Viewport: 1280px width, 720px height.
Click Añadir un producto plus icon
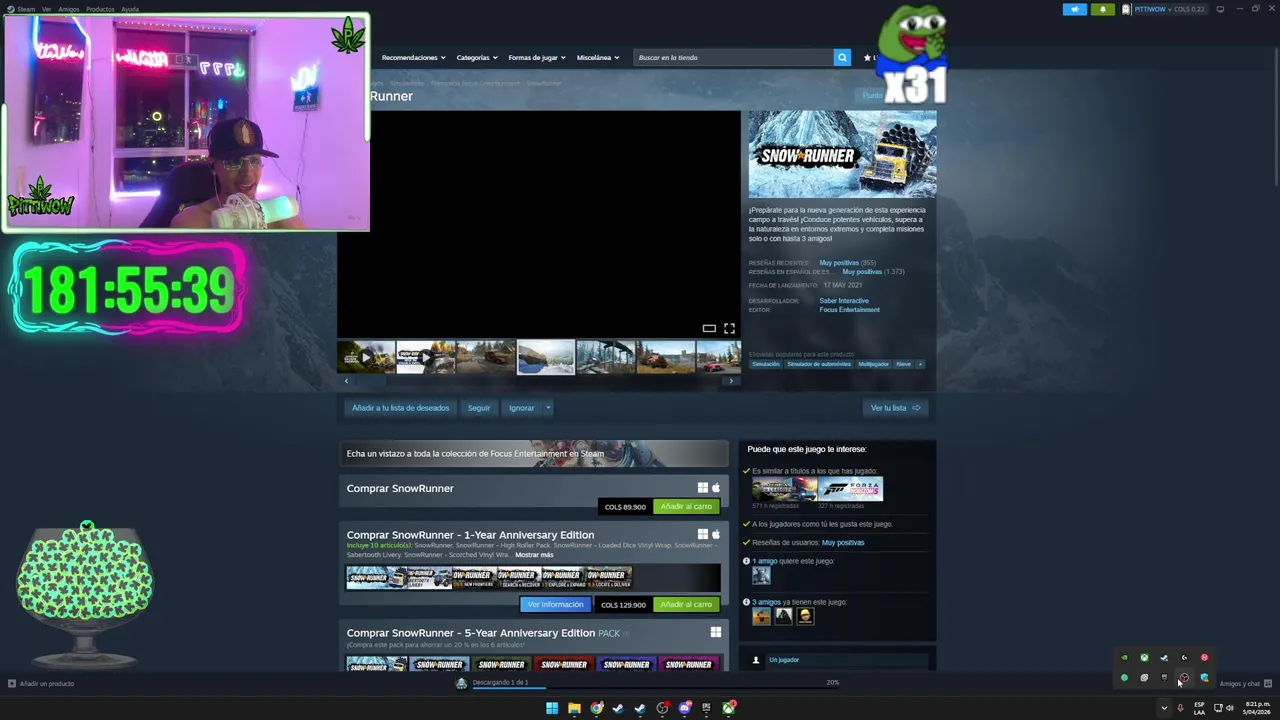12,684
